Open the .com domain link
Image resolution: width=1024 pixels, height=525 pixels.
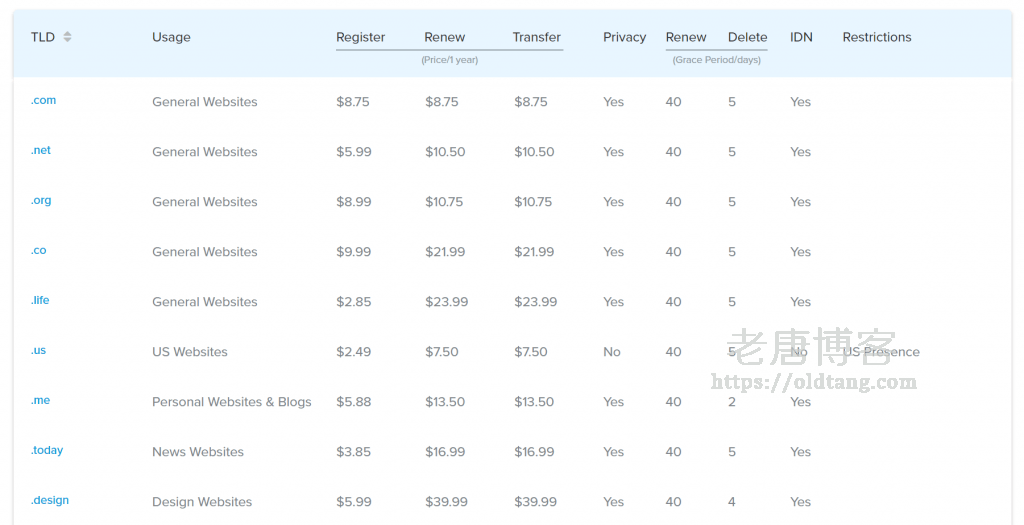(x=43, y=101)
